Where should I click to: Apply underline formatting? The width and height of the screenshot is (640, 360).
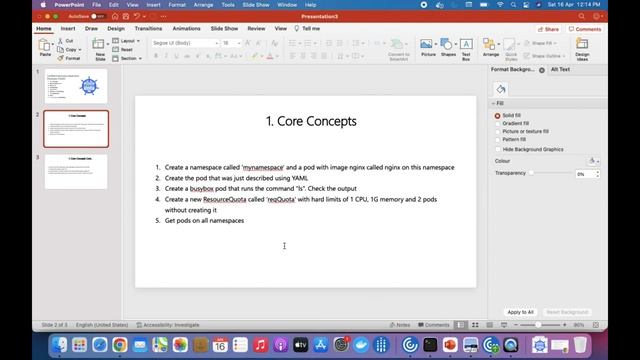(176, 56)
